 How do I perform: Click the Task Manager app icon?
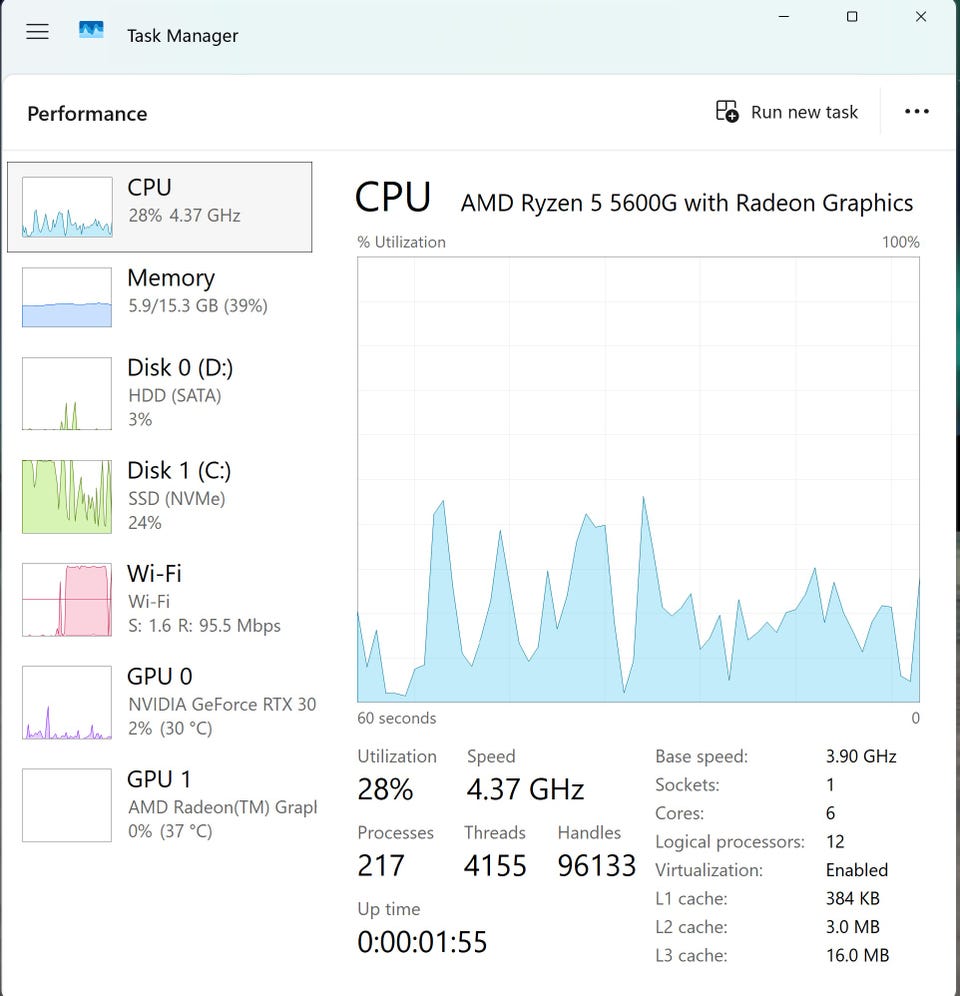(x=91, y=30)
